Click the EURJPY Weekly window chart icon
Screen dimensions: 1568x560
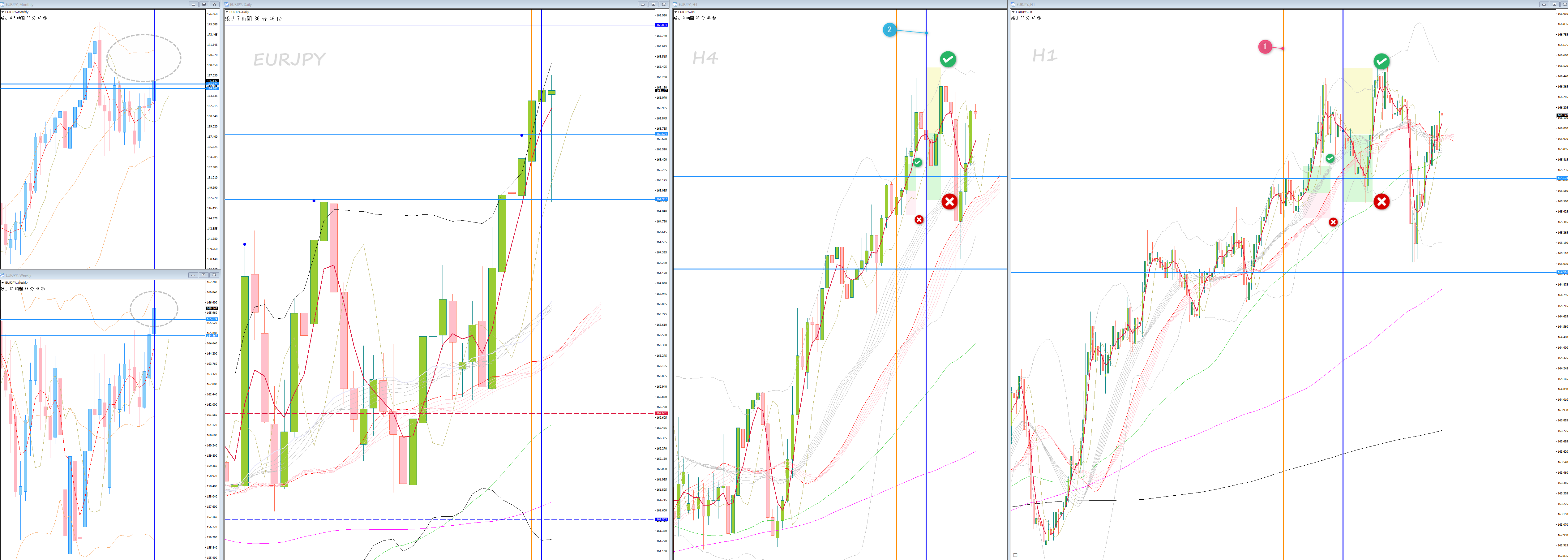tap(2, 275)
